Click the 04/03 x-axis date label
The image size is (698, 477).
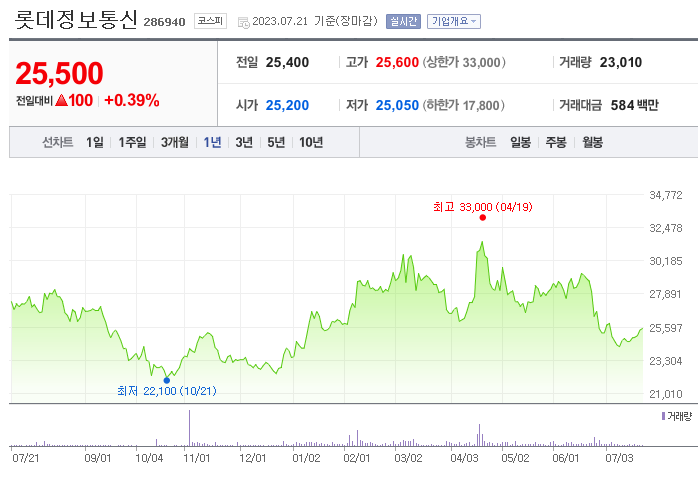pyautogui.click(x=464, y=458)
